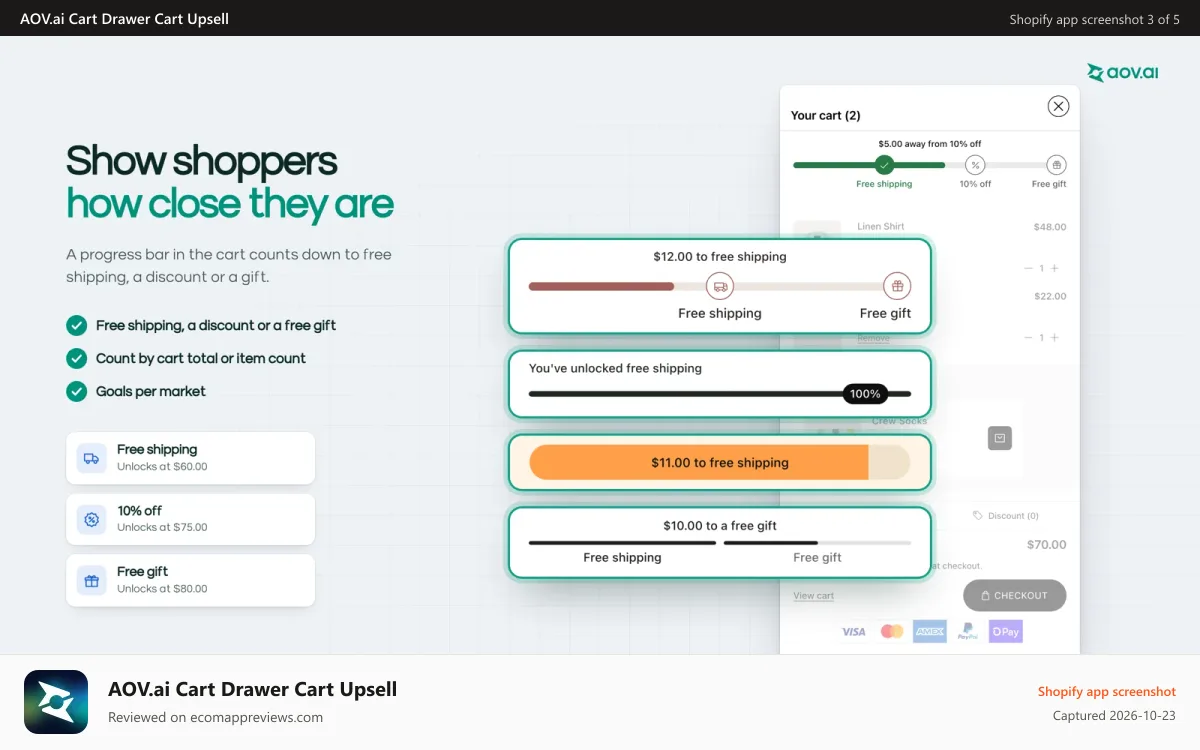This screenshot has width=1200, height=750.
Task: Click the Free shipping segment of the split bar
Action: click(622, 543)
